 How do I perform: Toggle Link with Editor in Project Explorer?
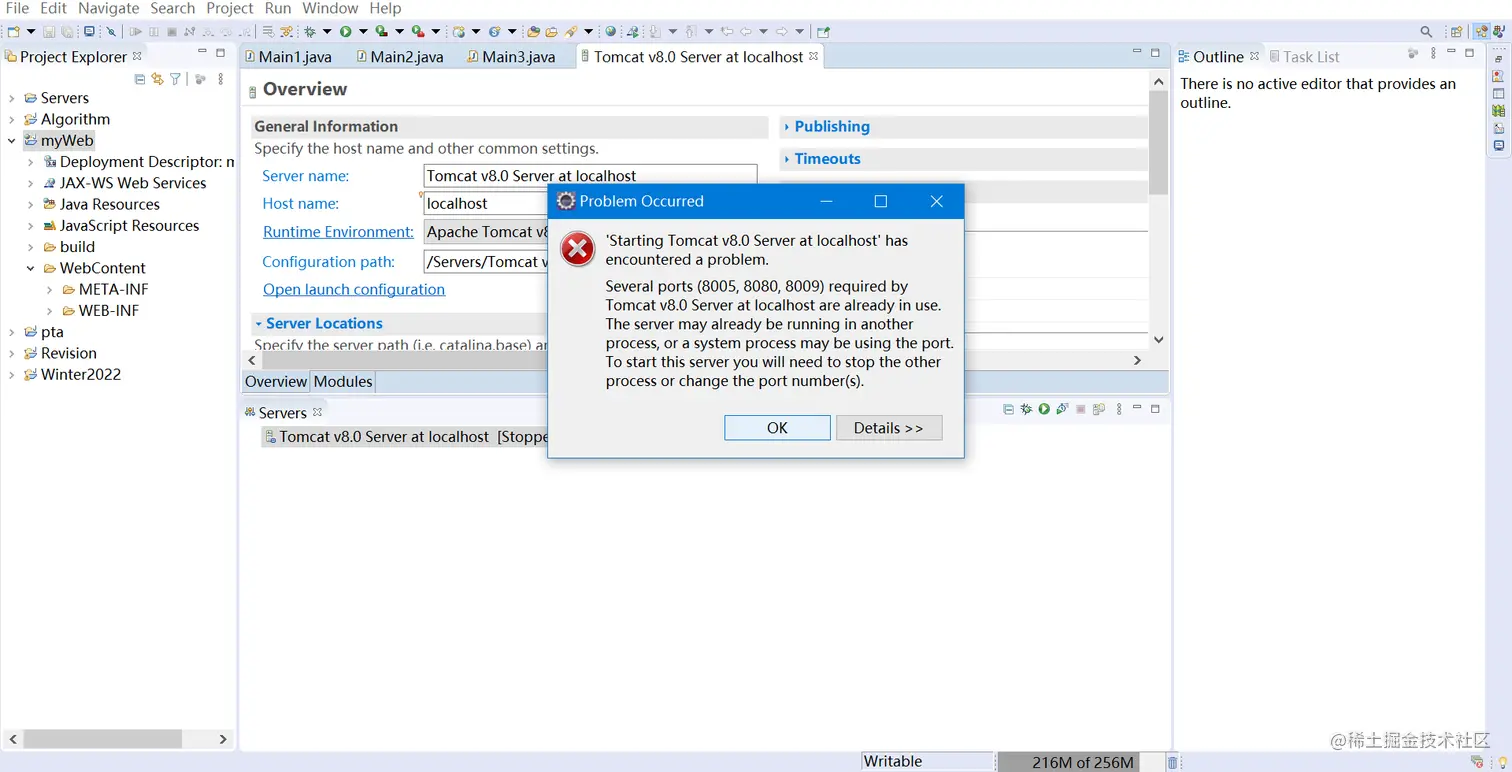157,79
